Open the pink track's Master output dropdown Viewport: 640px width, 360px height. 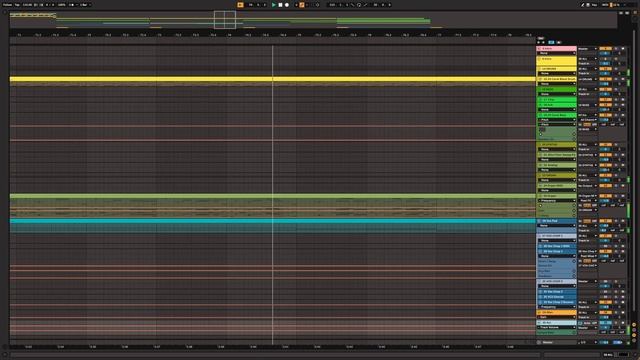point(587,49)
